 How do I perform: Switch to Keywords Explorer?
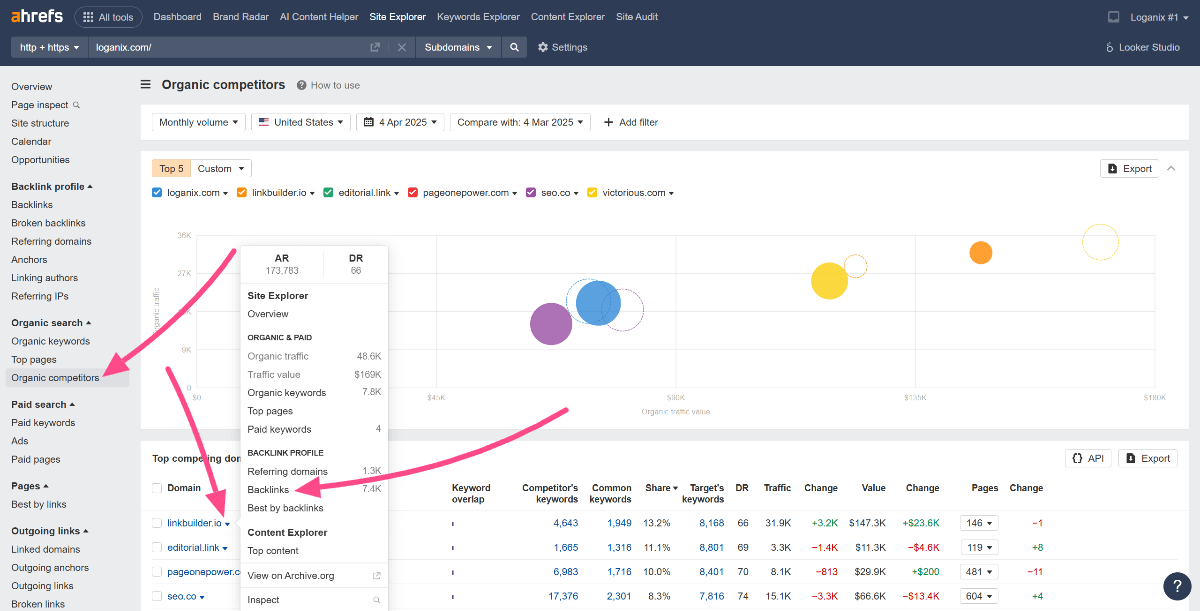(478, 17)
